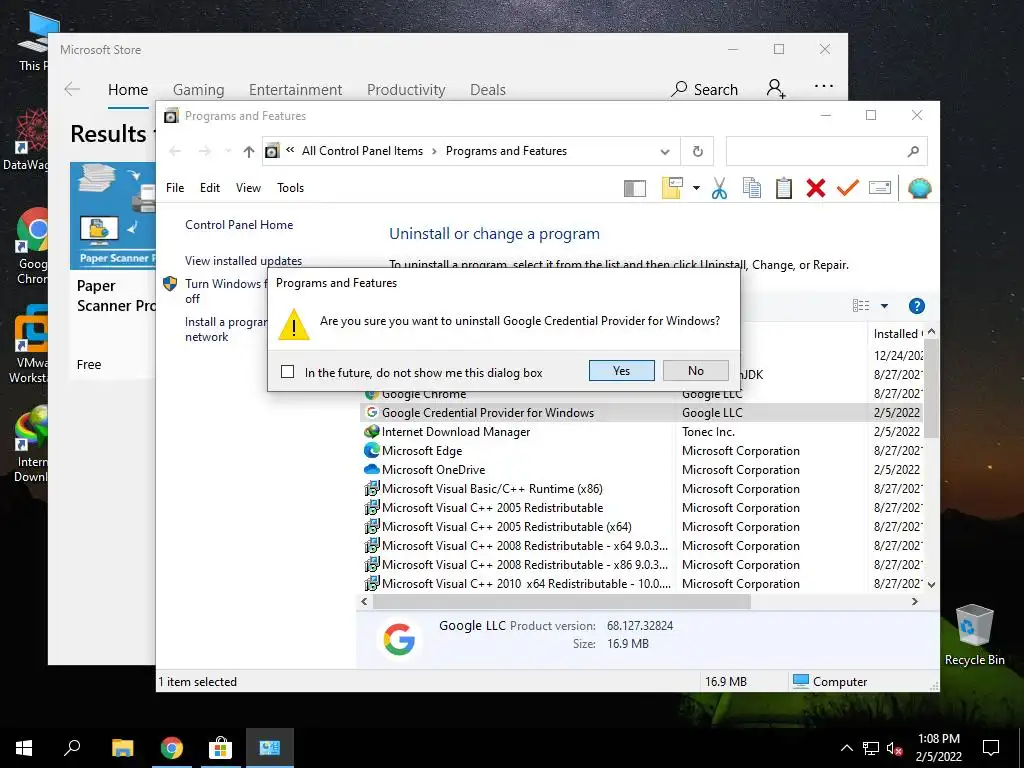Viewport: 1024px width, 768px height.
Task: Open dropdown arrow next to folder options icon
Action: (x=696, y=188)
